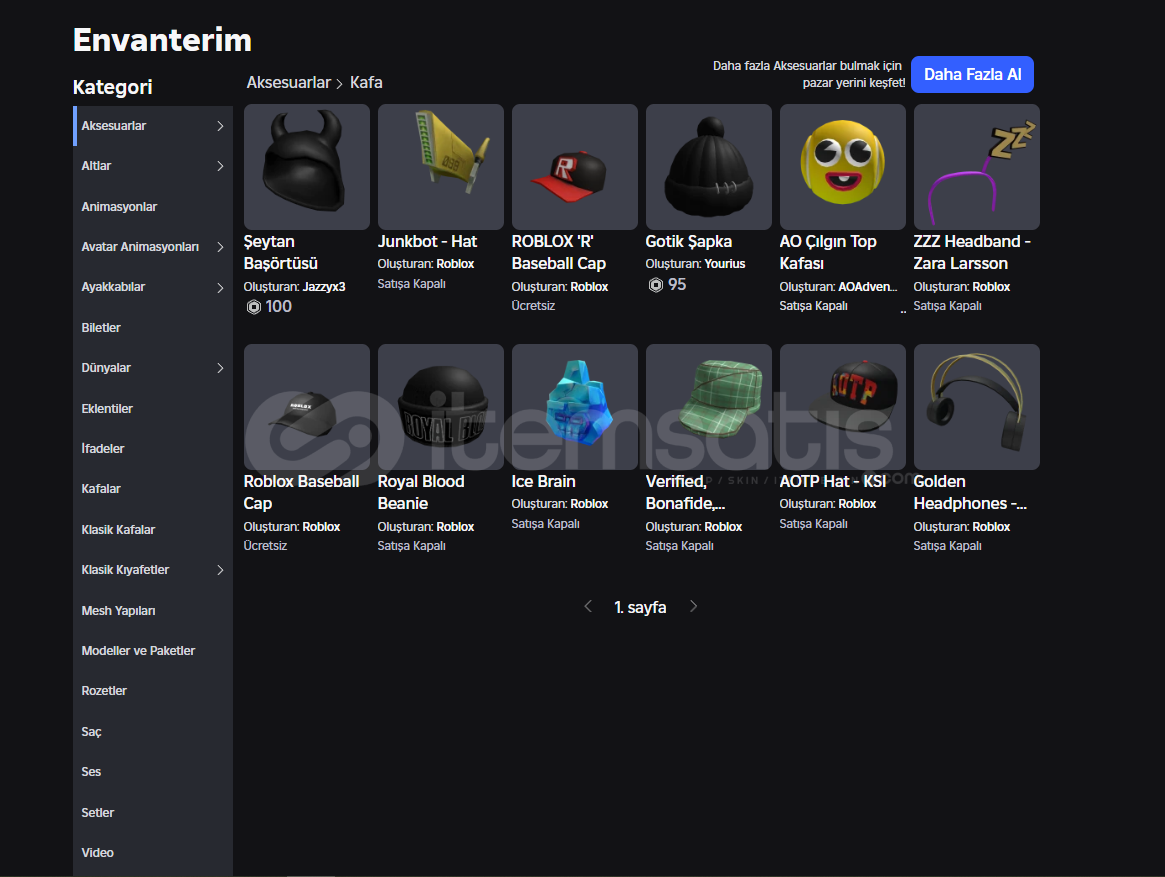Expand the Altlar category chevron

click(220, 166)
